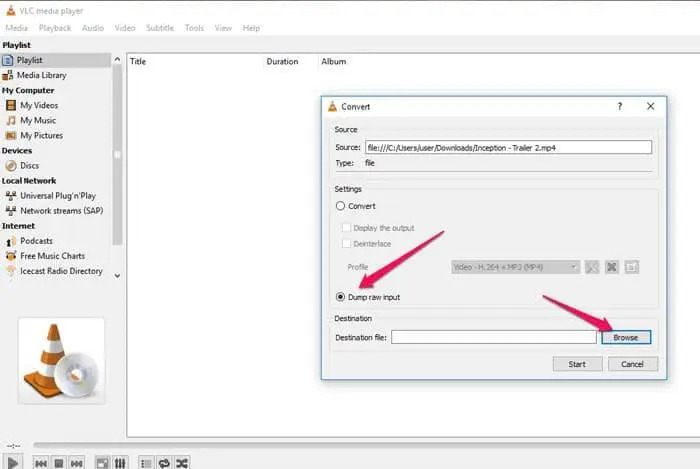700x469 pixels.
Task: Click the seek slider above playback controls
Action: [x=360, y=445]
